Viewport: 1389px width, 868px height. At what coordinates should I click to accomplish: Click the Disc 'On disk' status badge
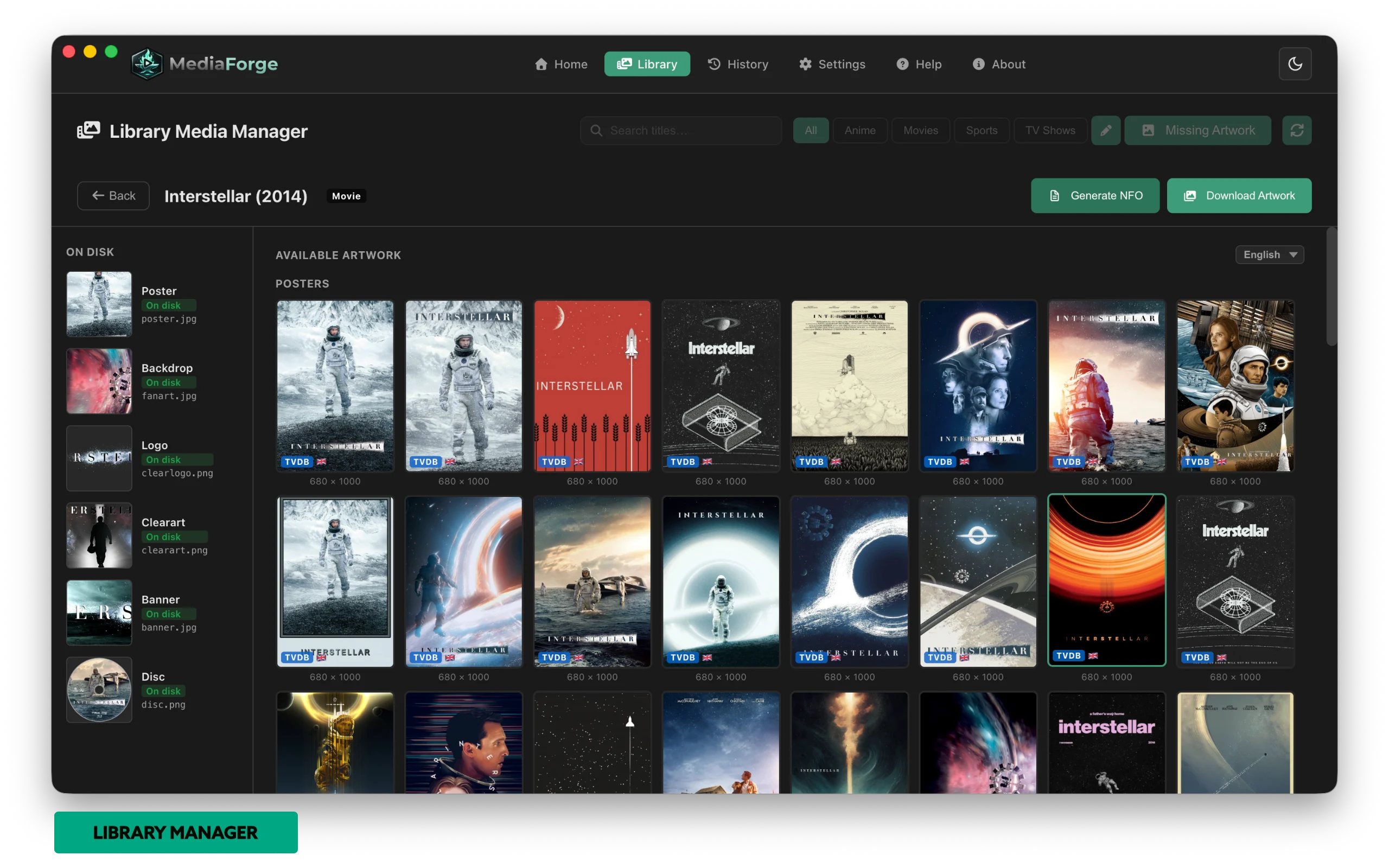point(163,691)
